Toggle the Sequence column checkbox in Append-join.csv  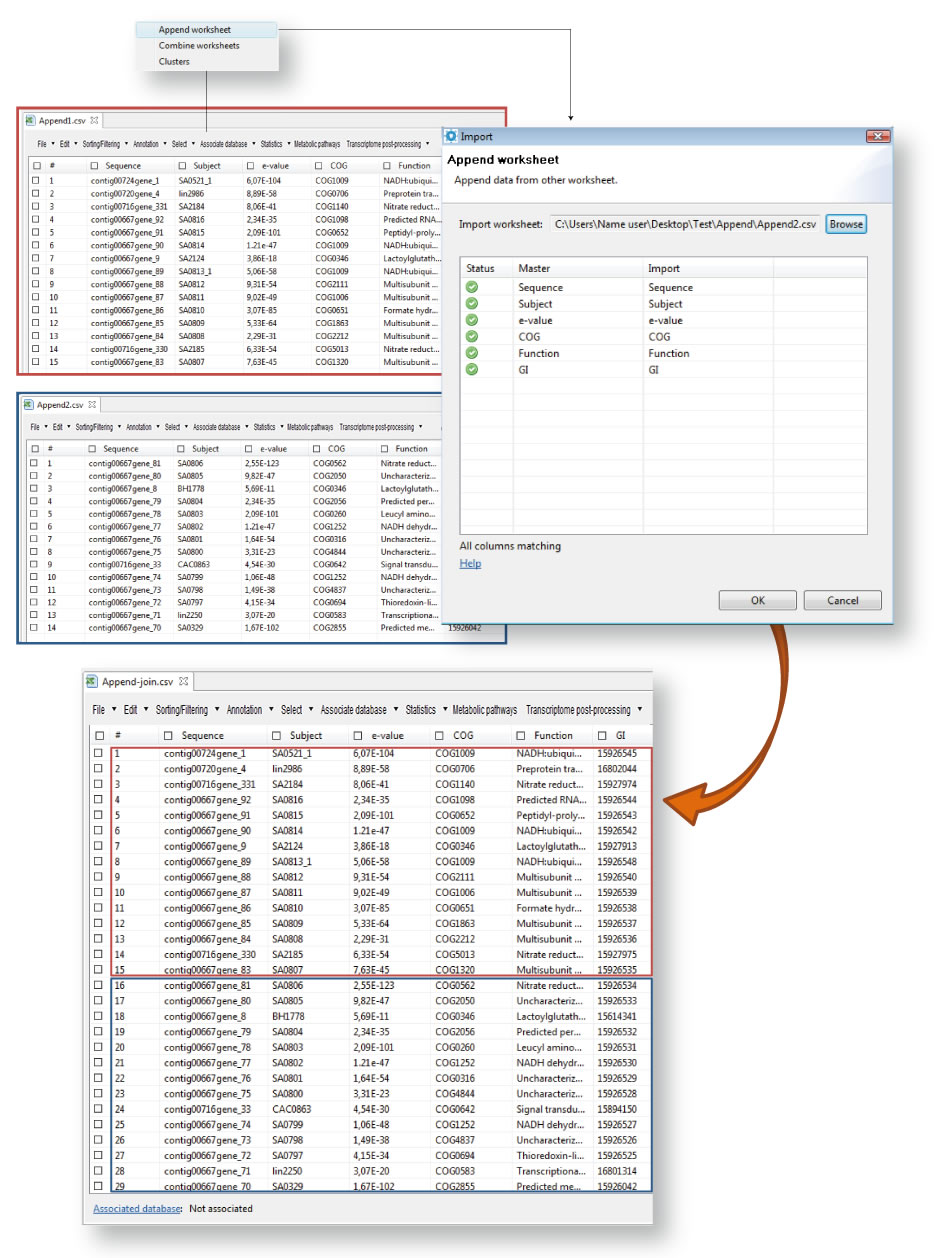tap(169, 736)
